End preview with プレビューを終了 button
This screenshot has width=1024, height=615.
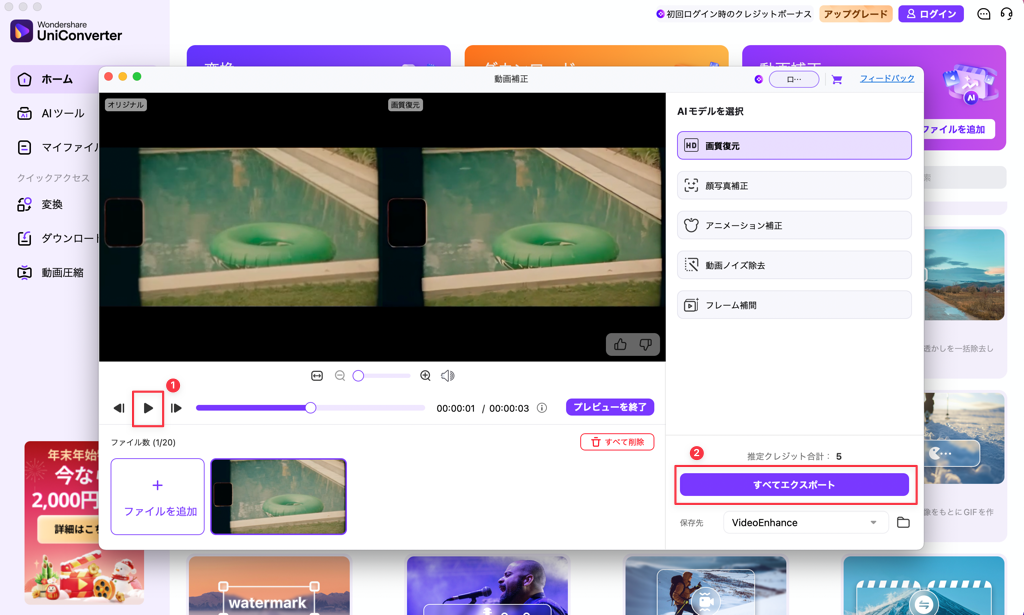(x=611, y=407)
